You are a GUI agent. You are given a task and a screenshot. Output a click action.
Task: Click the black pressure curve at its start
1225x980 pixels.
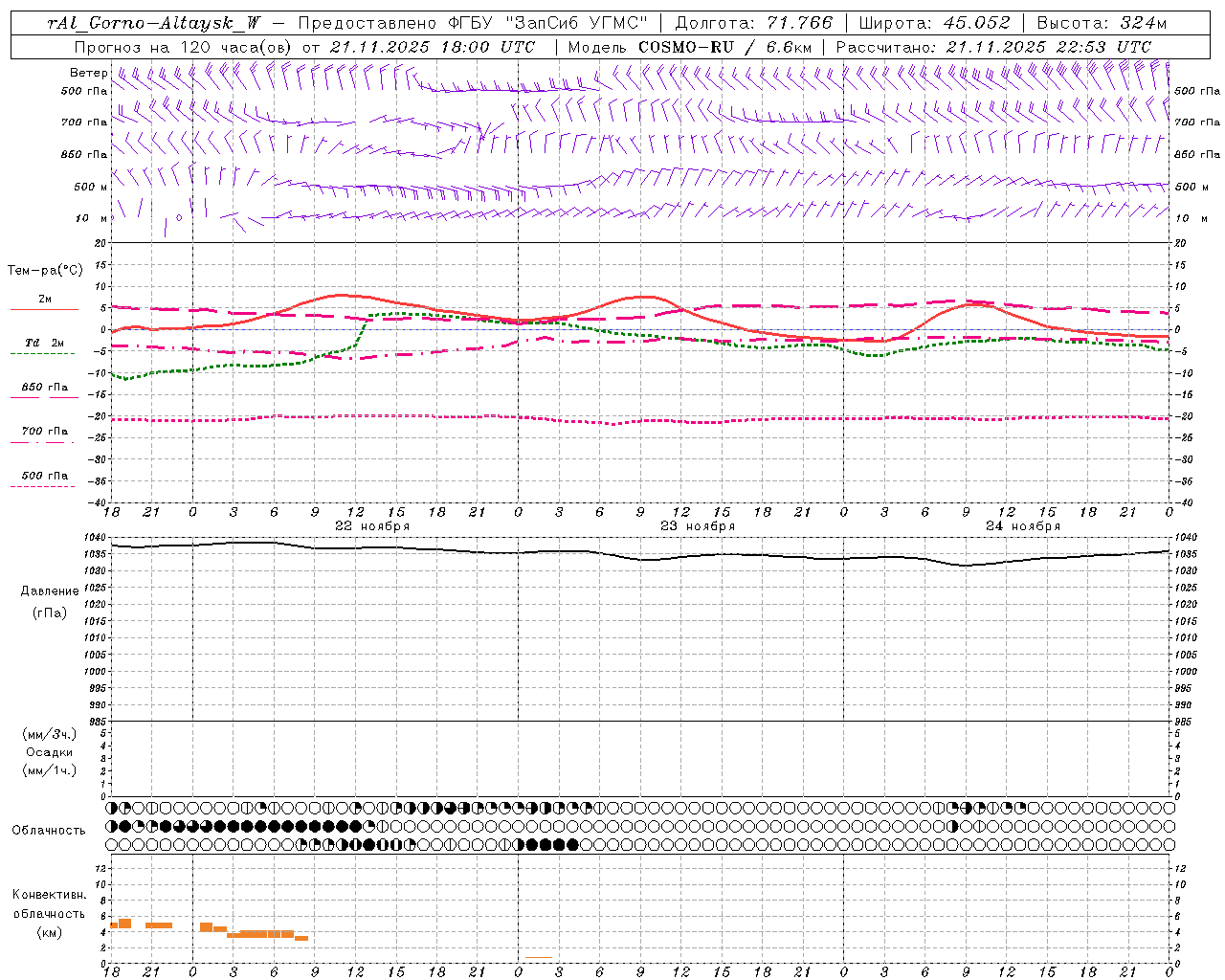[x=113, y=545]
